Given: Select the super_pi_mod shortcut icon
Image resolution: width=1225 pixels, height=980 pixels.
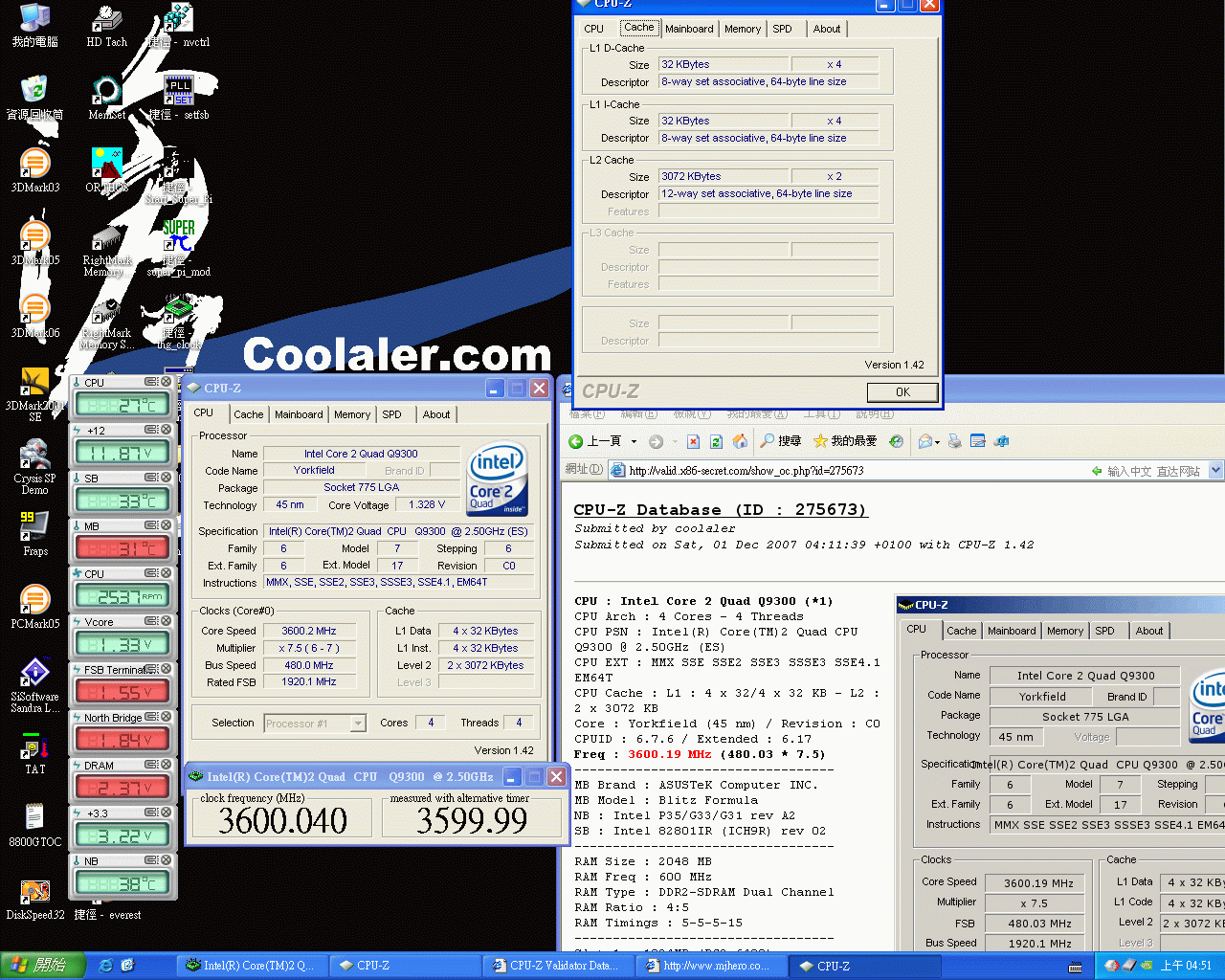Looking at the screenshot, I should coord(179,249).
